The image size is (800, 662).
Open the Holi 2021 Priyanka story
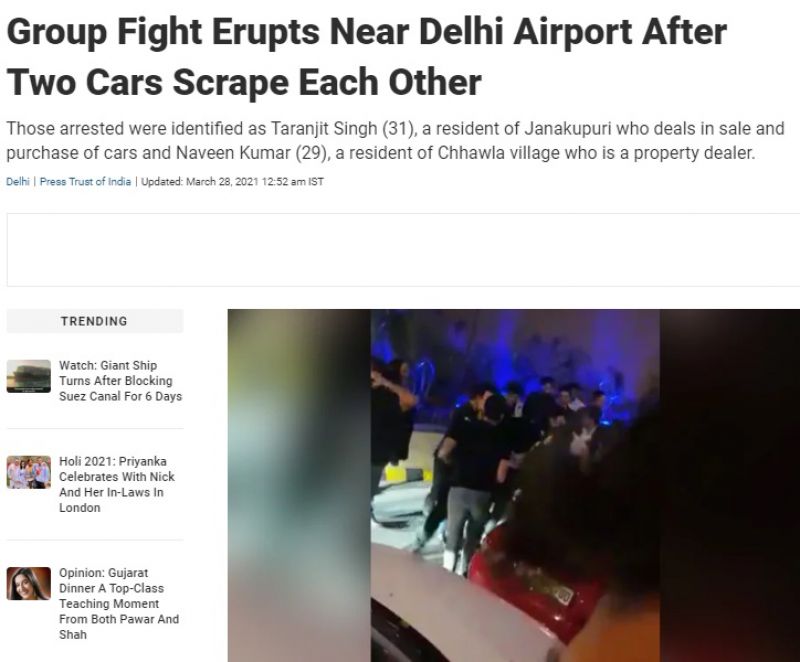pos(117,484)
